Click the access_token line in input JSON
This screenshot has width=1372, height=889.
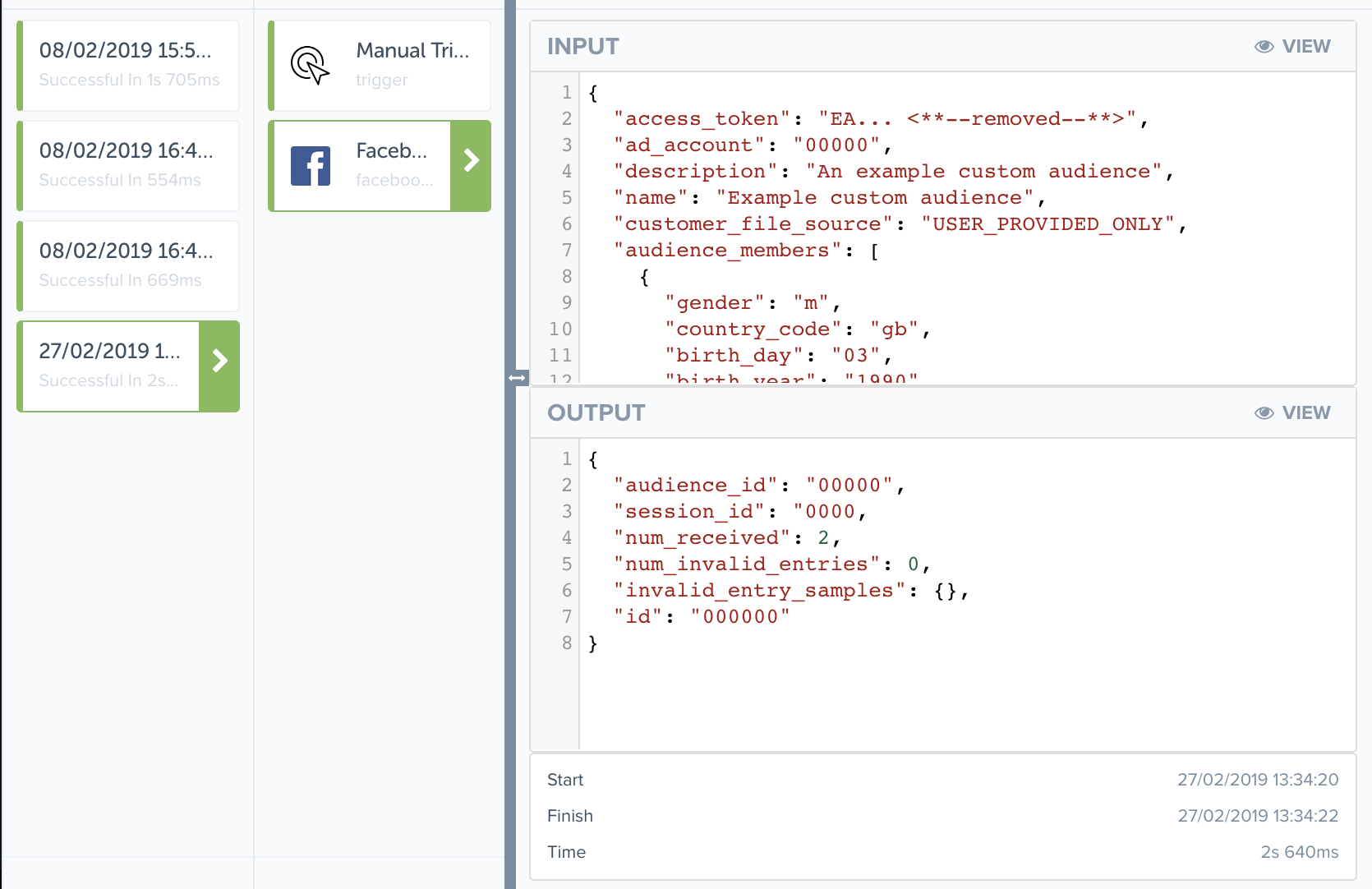coord(879,119)
